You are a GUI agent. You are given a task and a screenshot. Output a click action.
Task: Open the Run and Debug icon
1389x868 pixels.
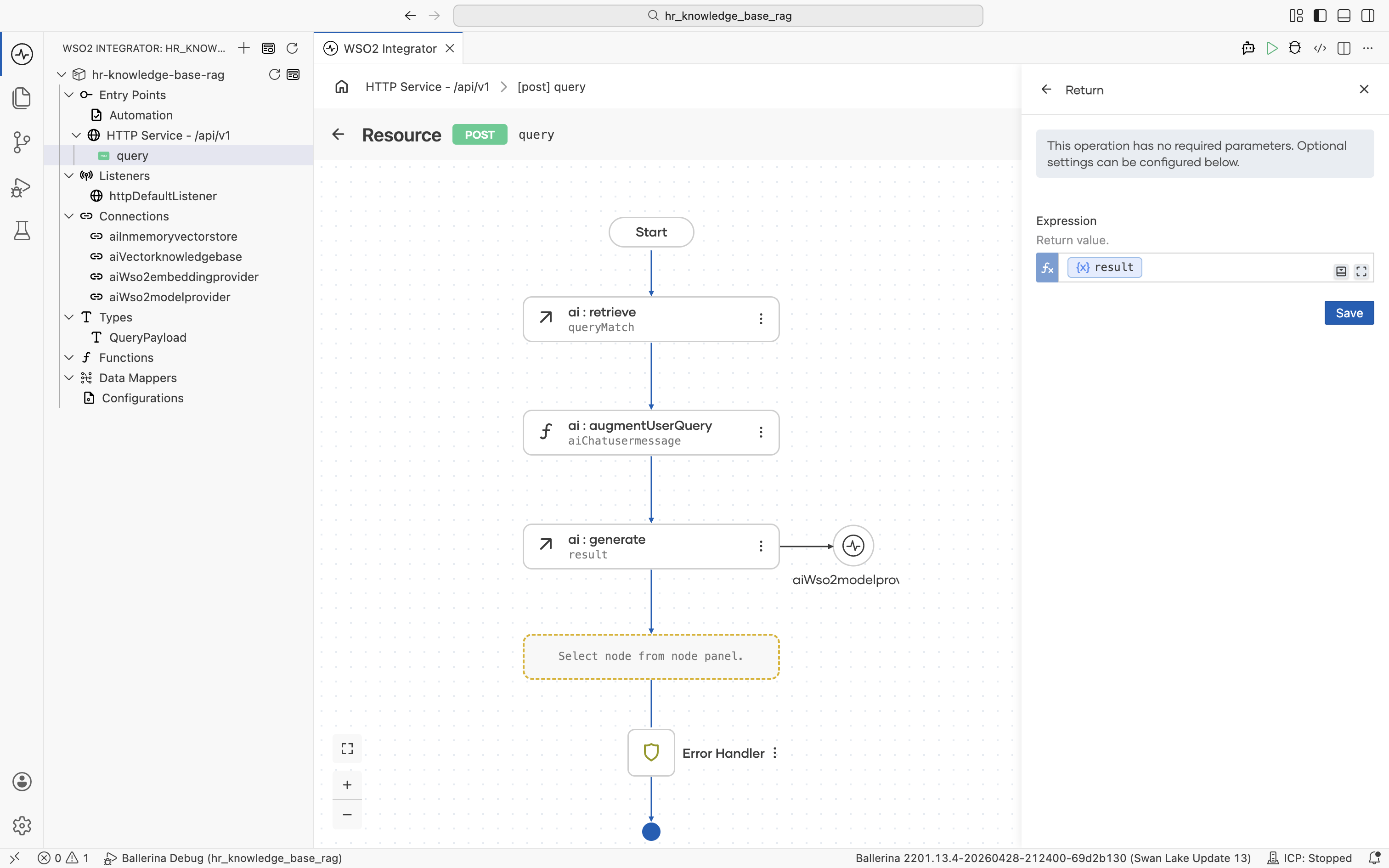(x=22, y=187)
